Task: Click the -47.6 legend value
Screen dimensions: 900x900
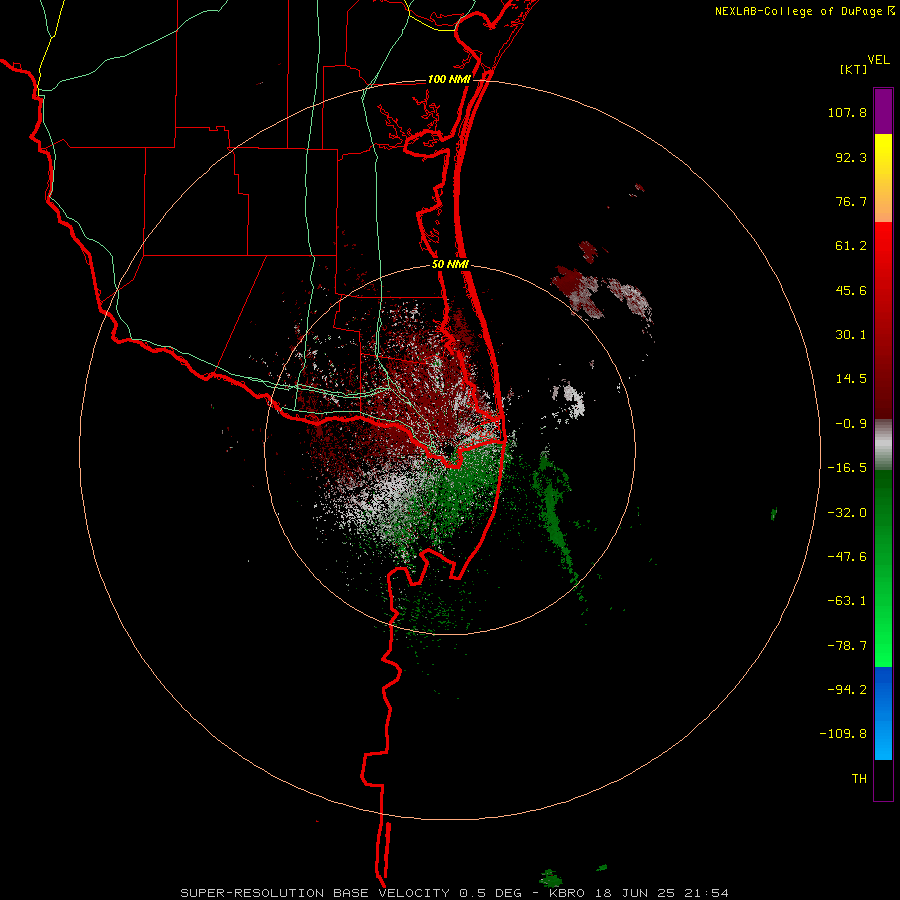Action: point(847,557)
